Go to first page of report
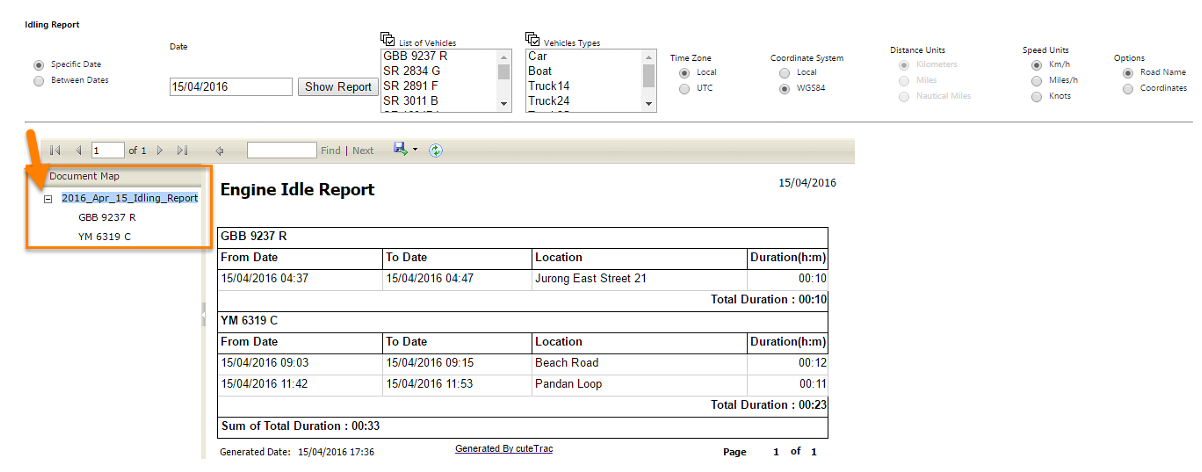 (x=56, y=150)
